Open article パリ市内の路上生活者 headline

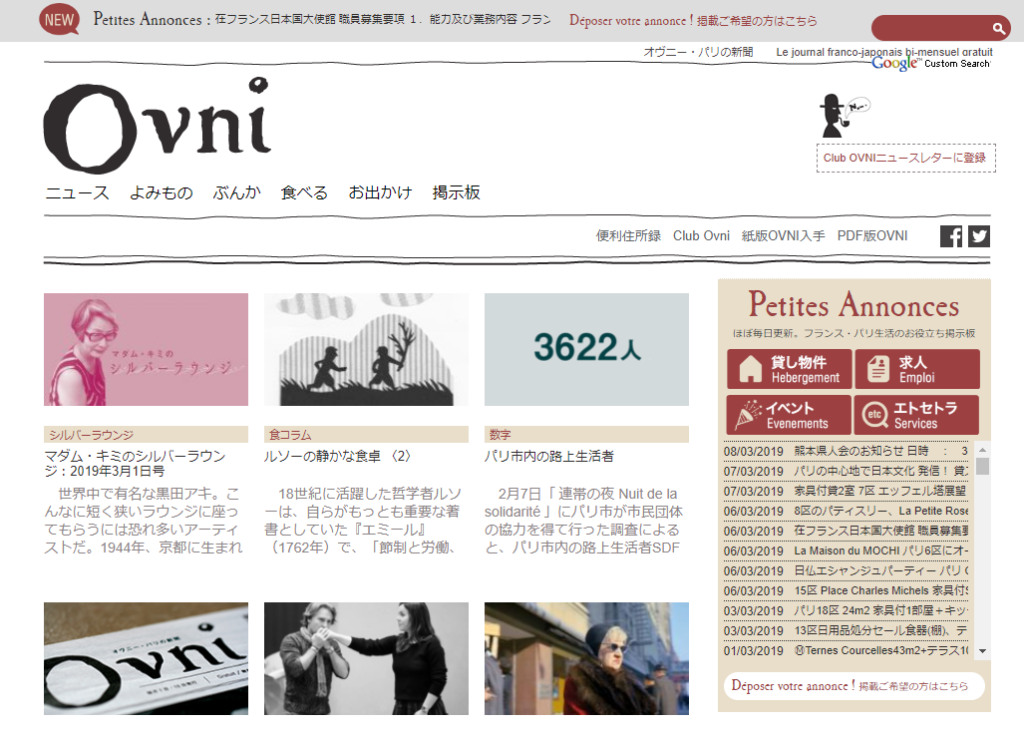(549, 456)
